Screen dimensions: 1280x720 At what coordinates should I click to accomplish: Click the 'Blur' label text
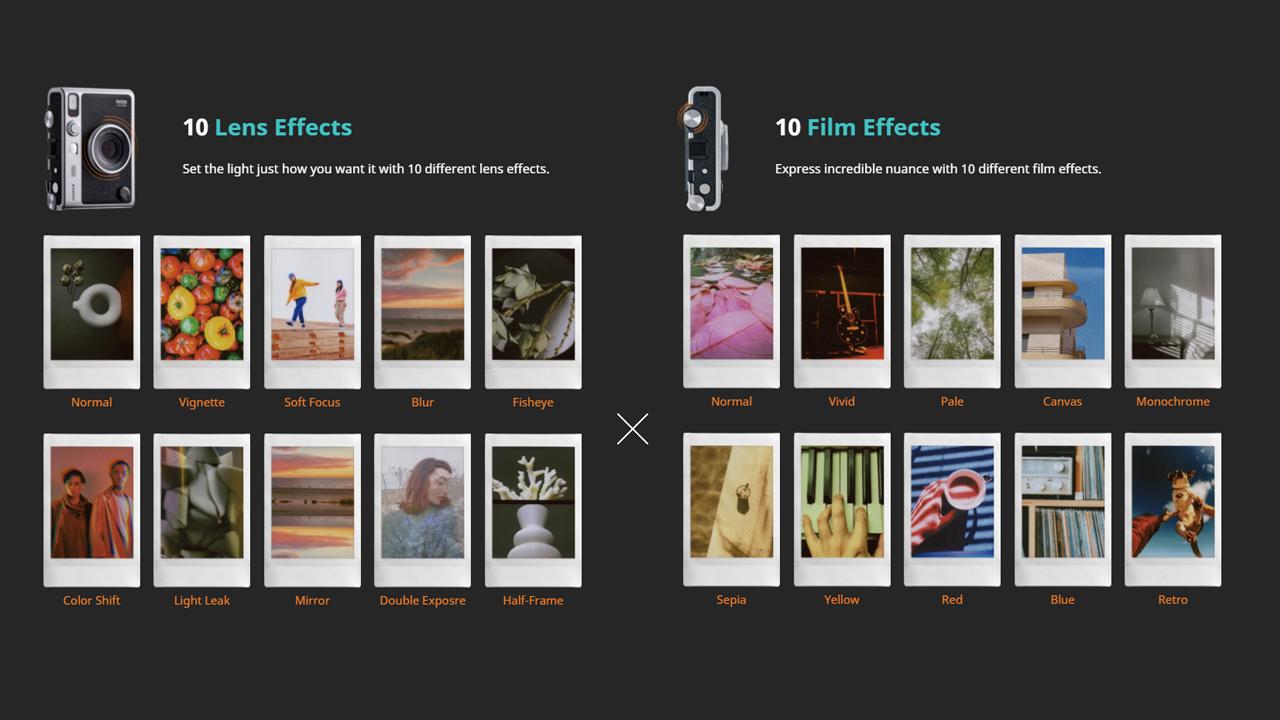click(423, 402)
